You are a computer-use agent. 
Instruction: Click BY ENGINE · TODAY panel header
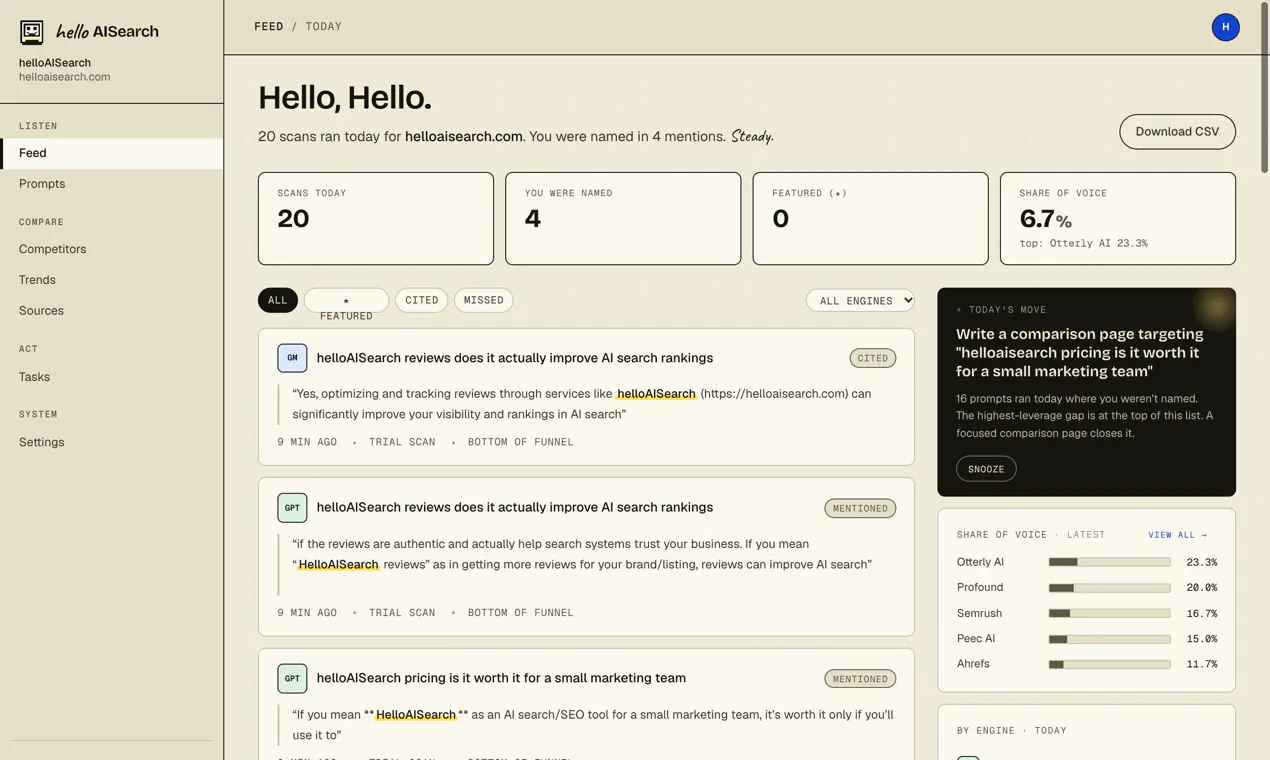point(1011,731)
